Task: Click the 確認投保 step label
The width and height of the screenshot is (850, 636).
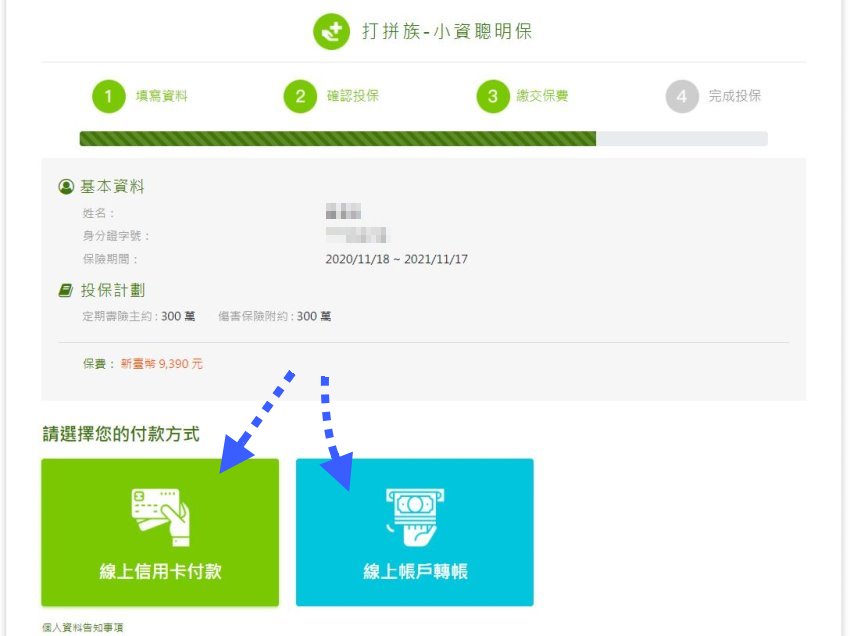Action: coord(352,96)
